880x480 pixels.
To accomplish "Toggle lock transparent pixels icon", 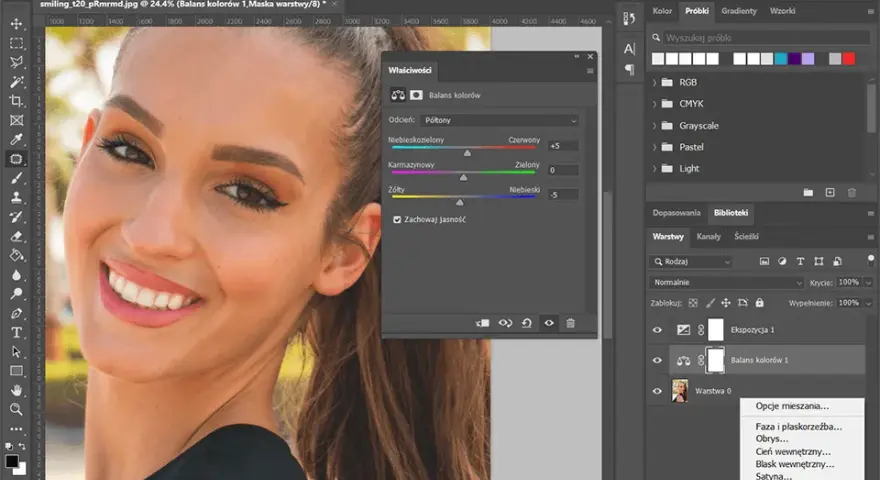I will [x=693, y=303].
